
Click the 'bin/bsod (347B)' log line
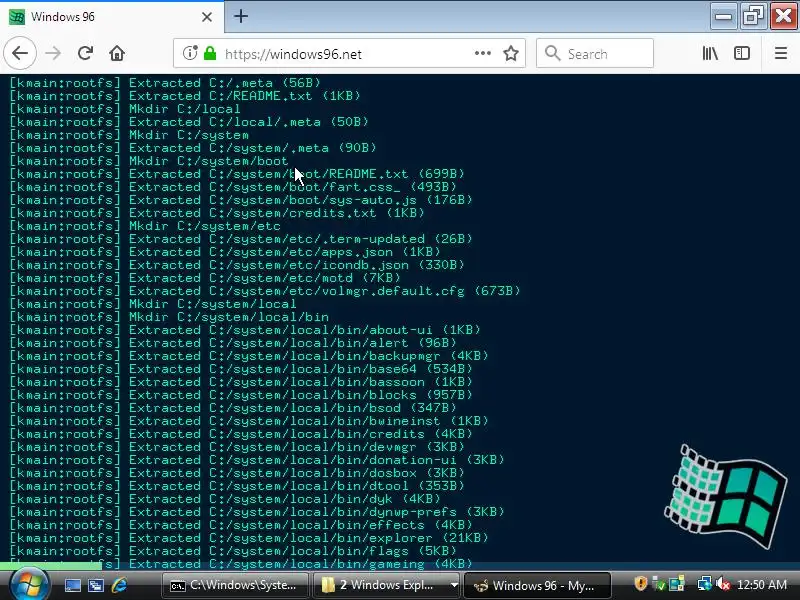(233, 408)
